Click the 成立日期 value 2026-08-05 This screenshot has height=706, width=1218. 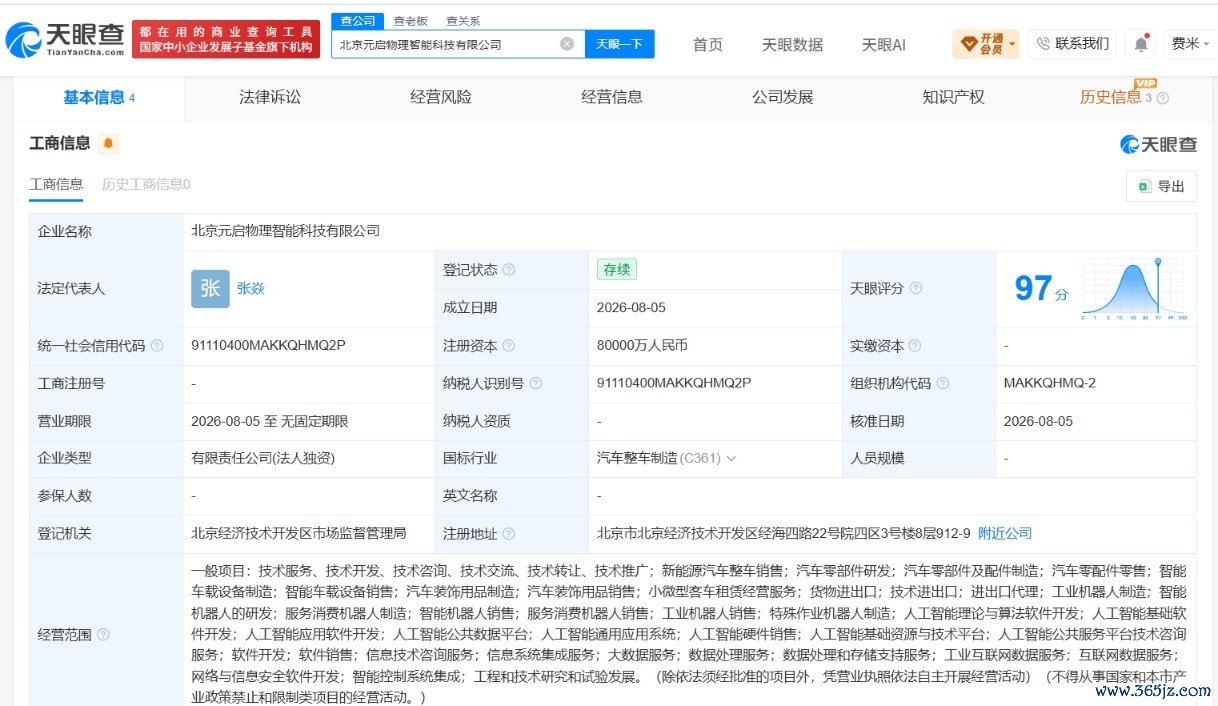[x=631, y=308]
